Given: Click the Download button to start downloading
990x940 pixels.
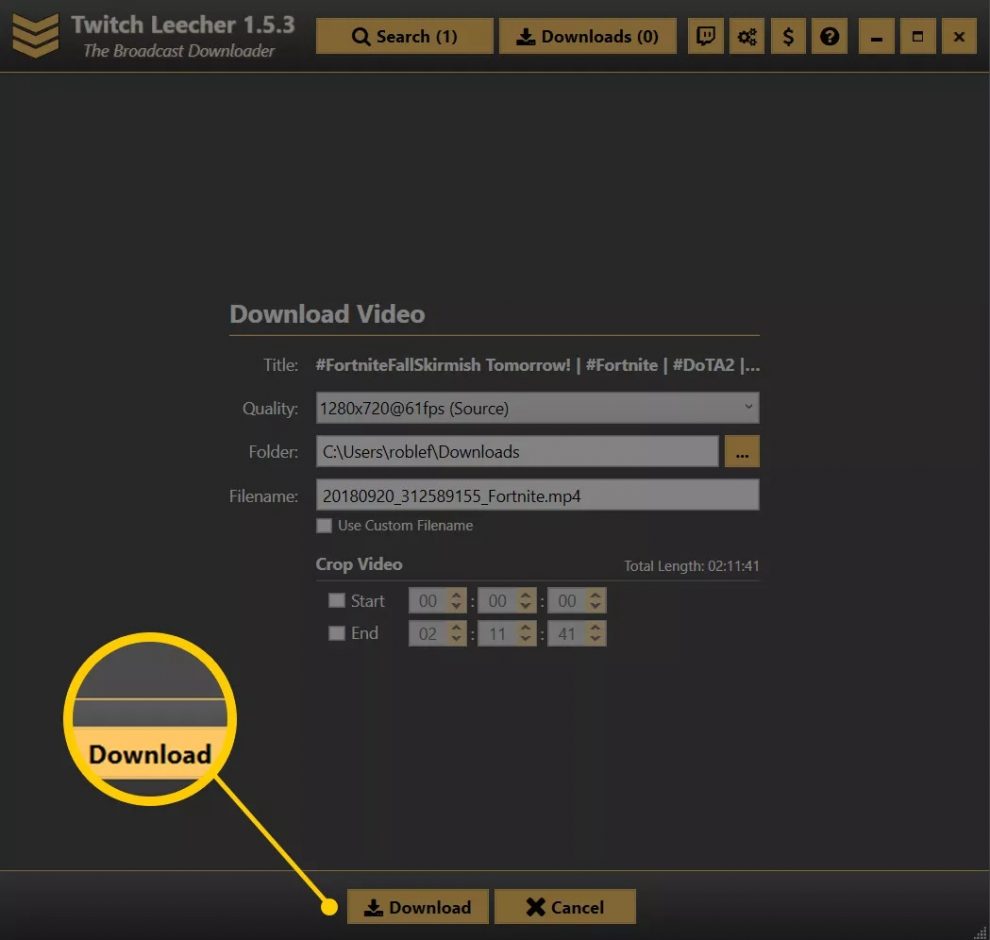Looking at the screenshot, I should pyautogui.click(x=418, y=907).
